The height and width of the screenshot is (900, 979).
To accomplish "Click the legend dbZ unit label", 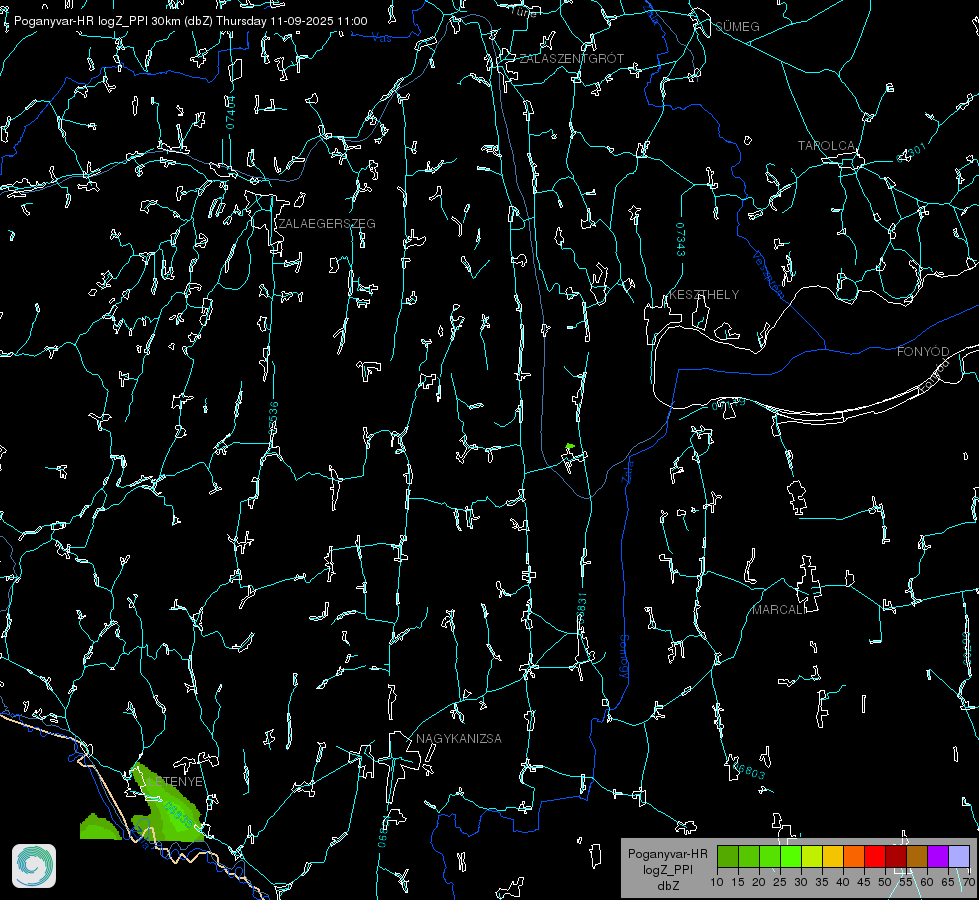I will pos(667,886).
